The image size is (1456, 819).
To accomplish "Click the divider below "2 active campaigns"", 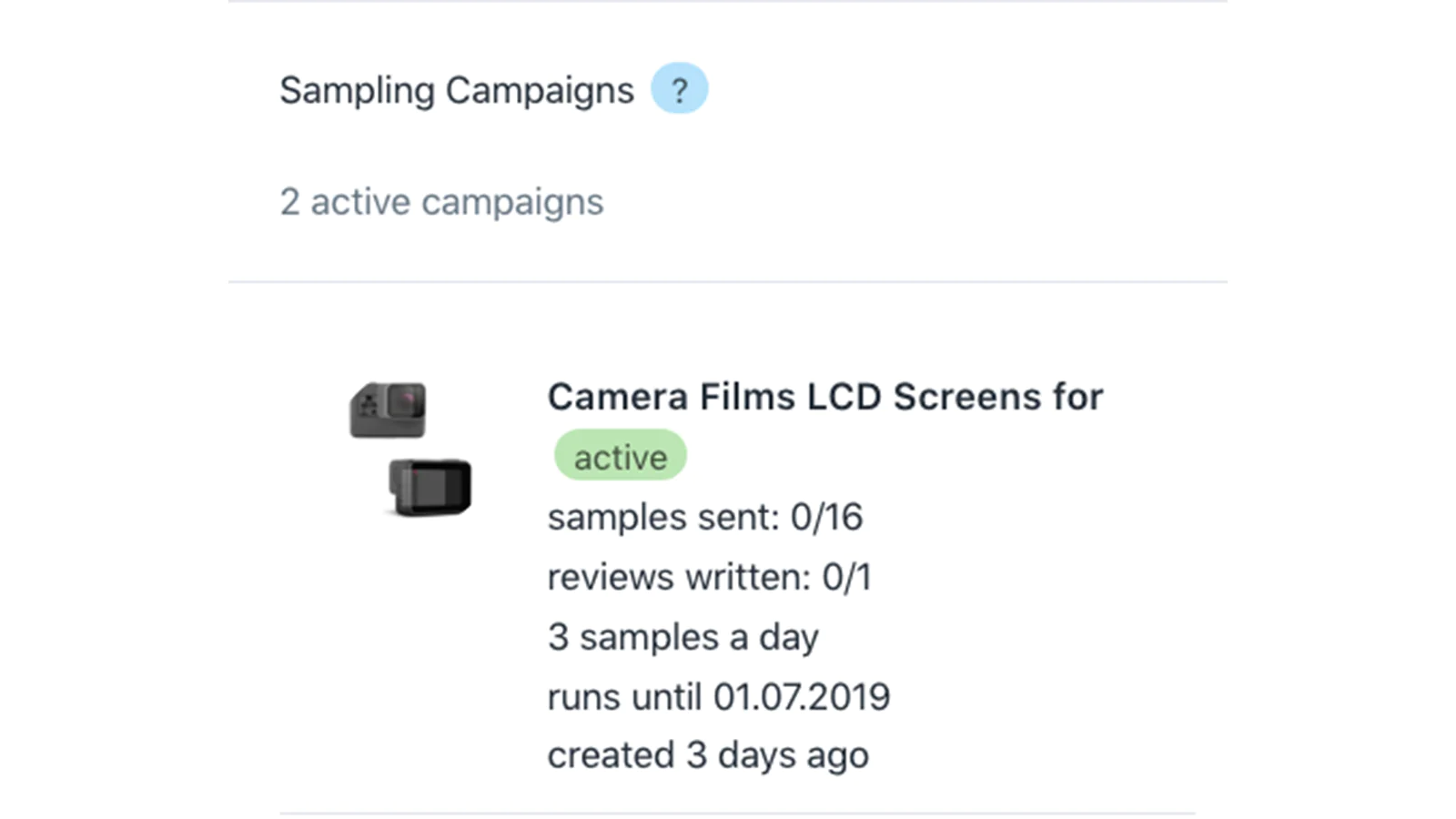I will point(728,282).
